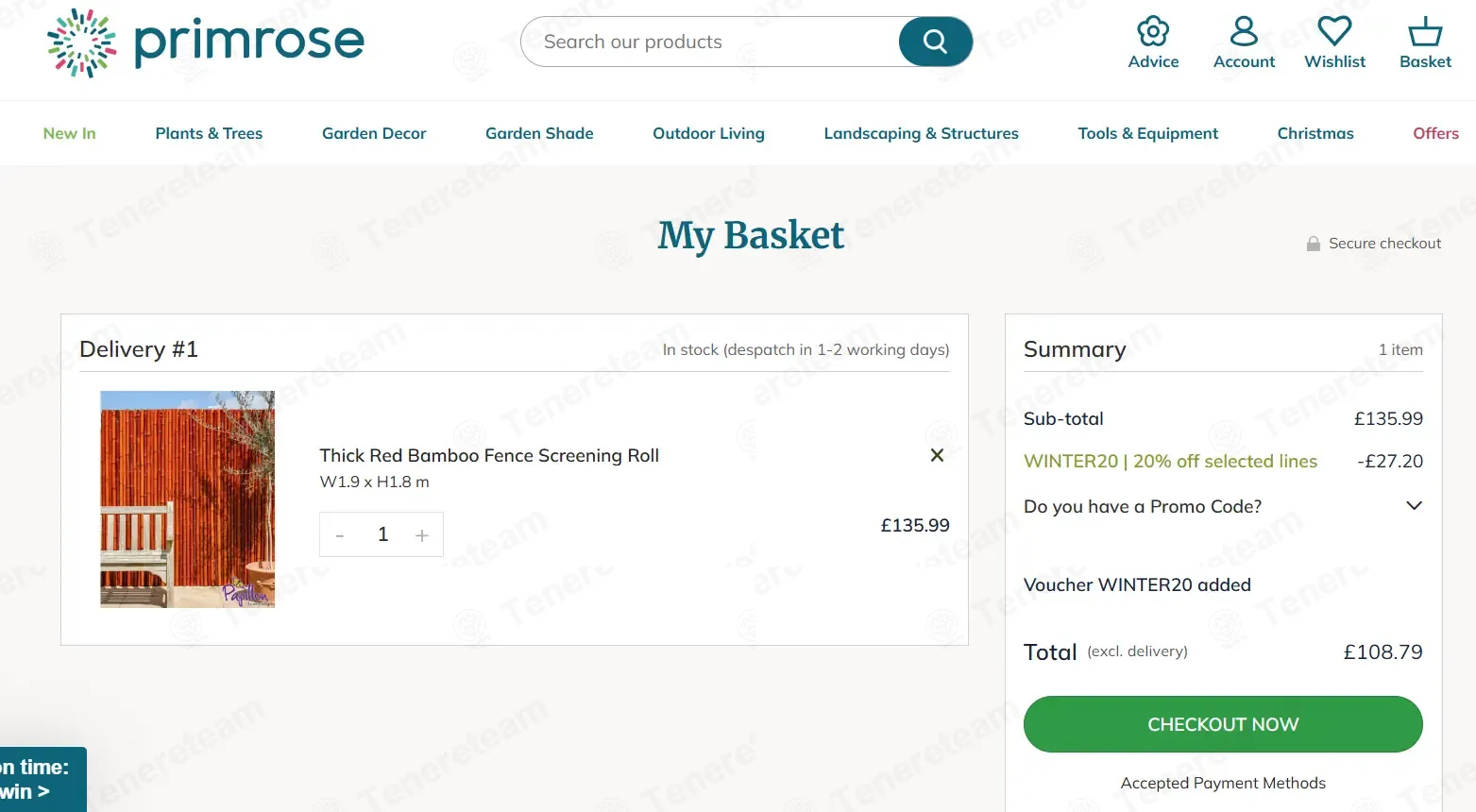Focus the Search our products field
The image size is (1476, 812).
(x=708, y=42)
